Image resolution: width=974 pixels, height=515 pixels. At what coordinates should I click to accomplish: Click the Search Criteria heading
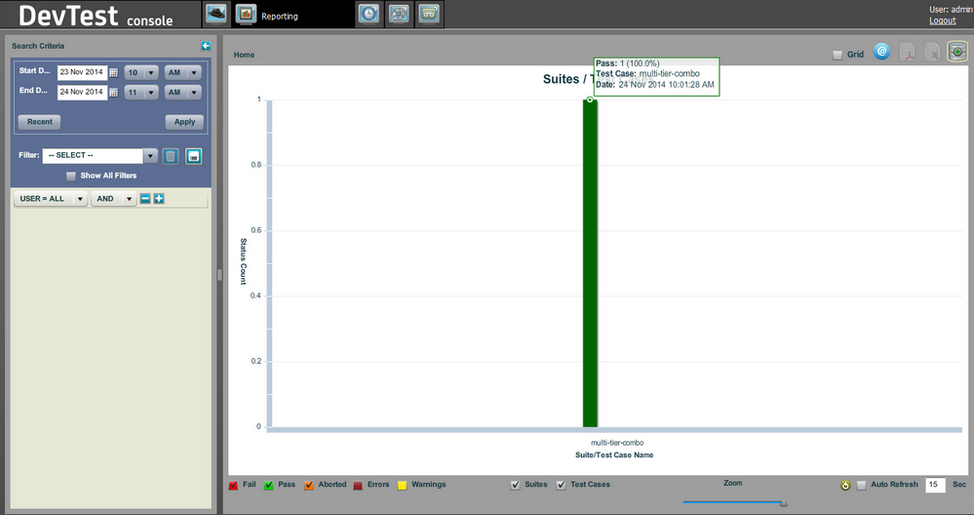(x=38, y=46)
